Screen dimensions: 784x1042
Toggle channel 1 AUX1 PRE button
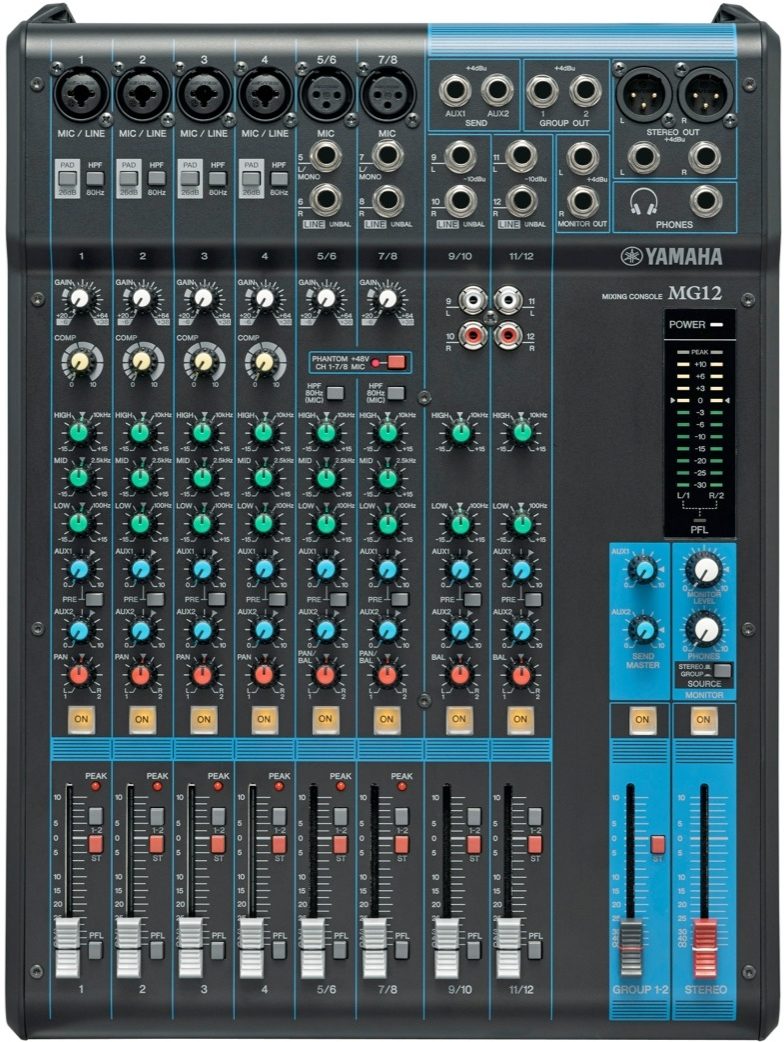[94, 599]
